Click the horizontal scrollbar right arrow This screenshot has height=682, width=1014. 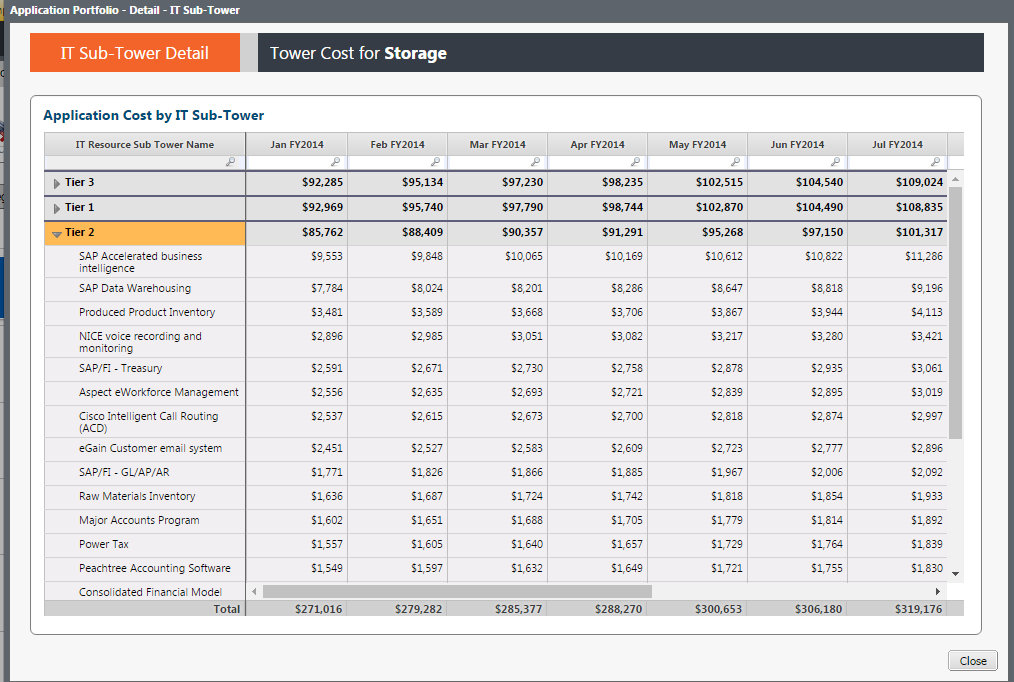point(938,591)
